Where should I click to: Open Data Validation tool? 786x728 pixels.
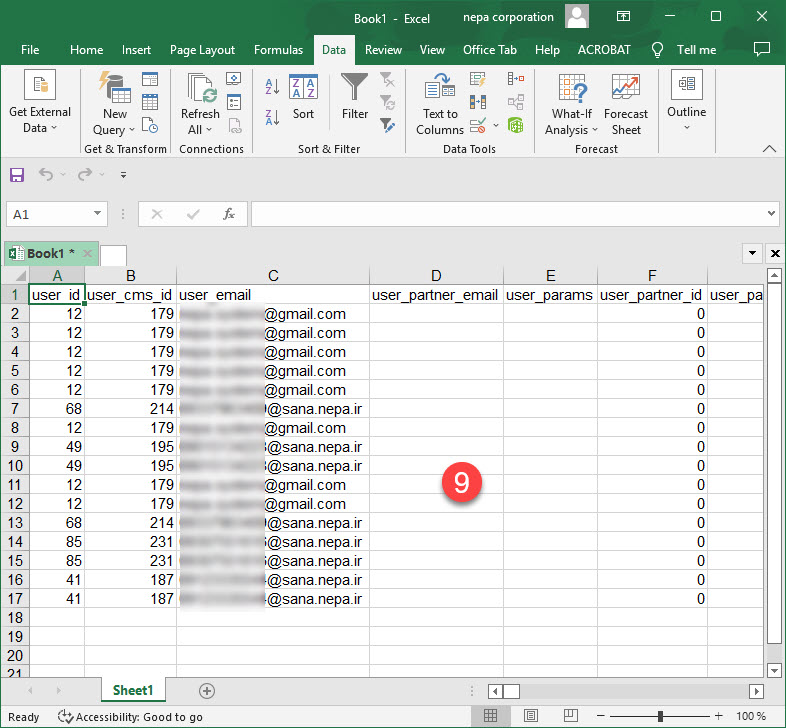[478, 125]
